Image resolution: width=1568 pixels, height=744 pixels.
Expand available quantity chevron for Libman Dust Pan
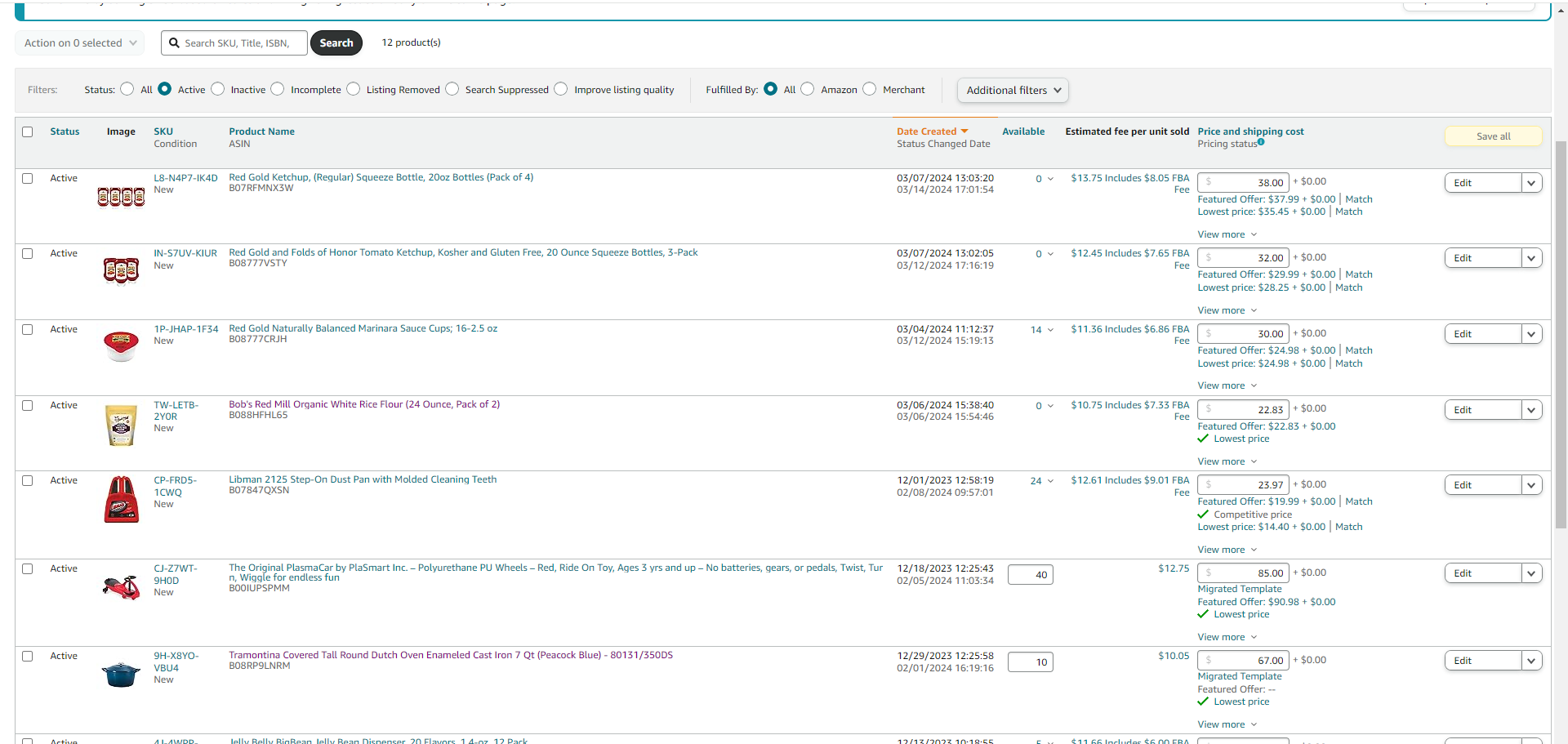(1050, 481)
